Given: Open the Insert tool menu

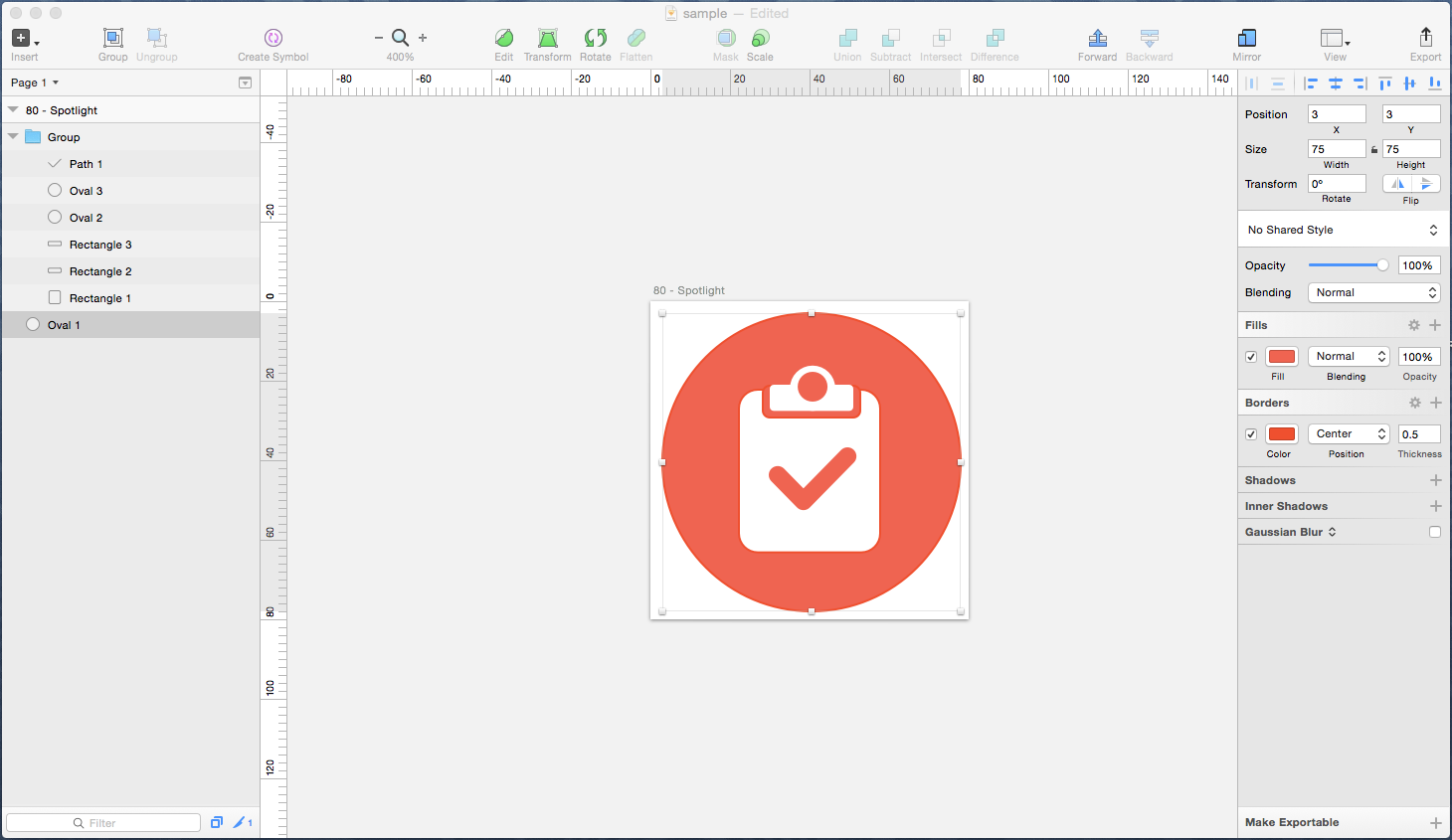Looking at the screenshot, I should pos(25,39).
